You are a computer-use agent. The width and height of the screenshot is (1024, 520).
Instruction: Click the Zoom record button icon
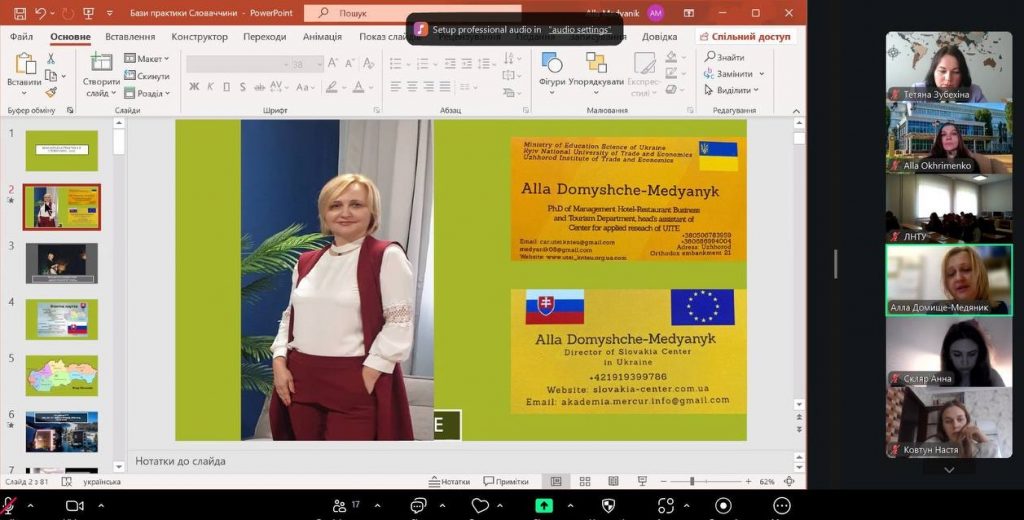click(x=723, y=506)
